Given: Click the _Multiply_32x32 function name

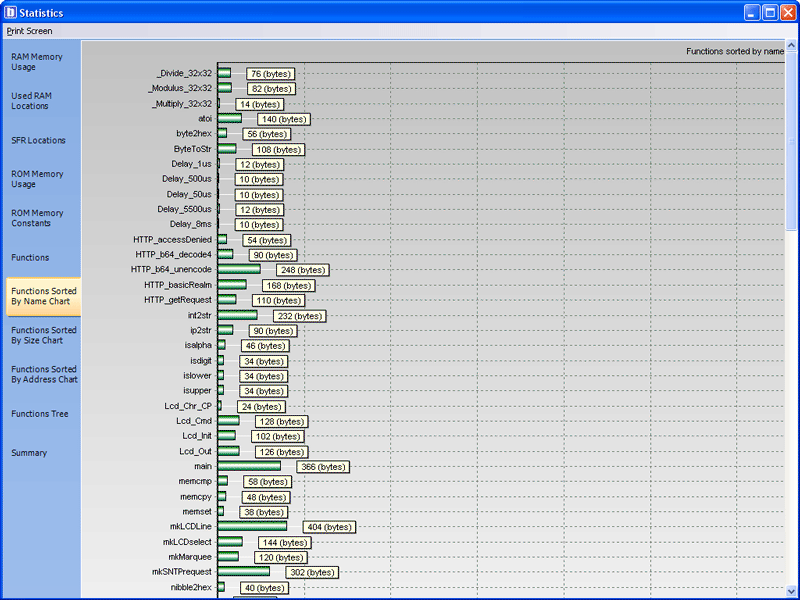Looking at the screenshot, I should point(182,104).
